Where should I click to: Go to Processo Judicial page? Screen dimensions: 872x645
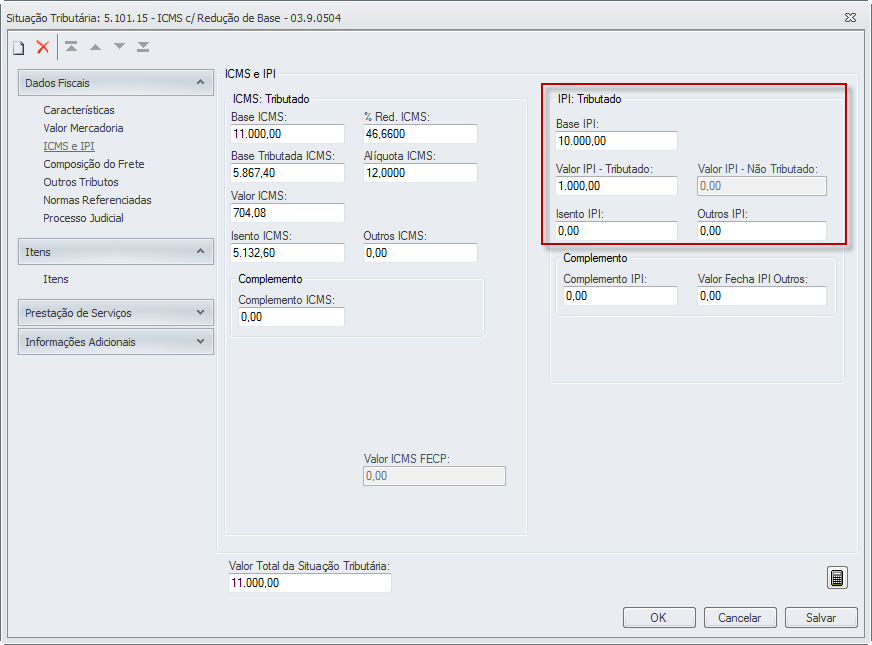83,218
